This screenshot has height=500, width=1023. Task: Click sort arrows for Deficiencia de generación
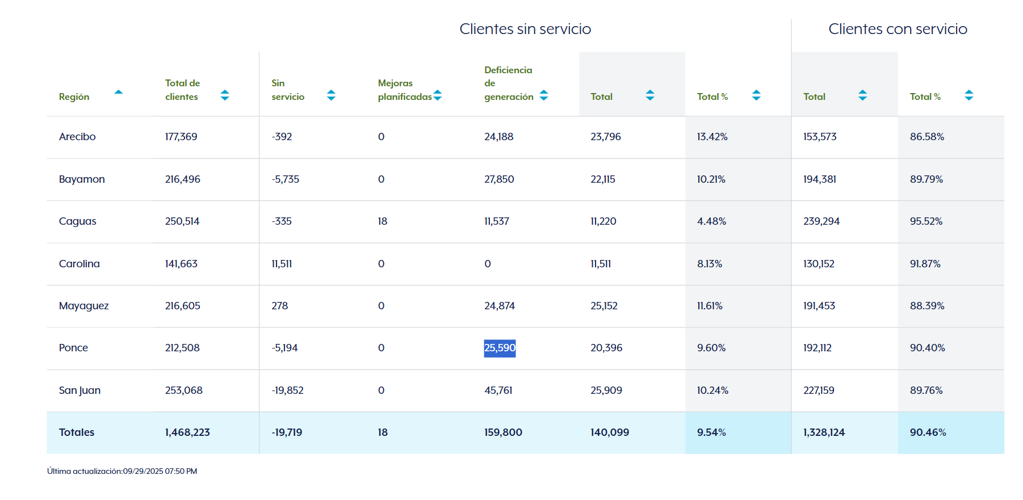pos(543,96)
